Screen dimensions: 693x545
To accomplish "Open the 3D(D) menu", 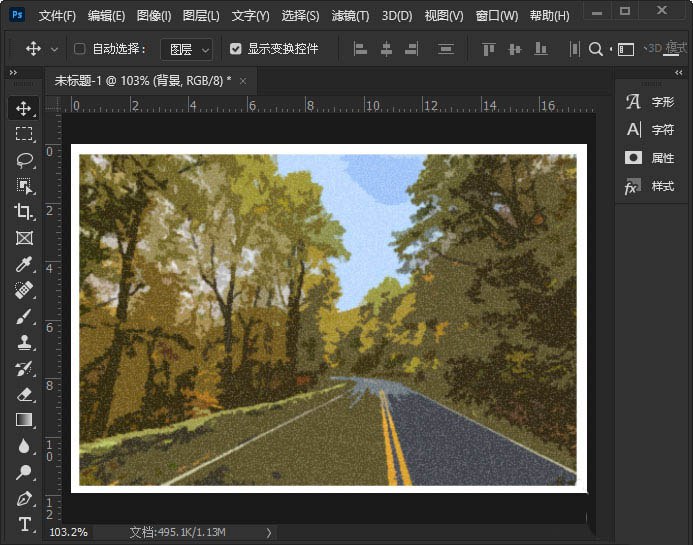I will click(397, 16).
